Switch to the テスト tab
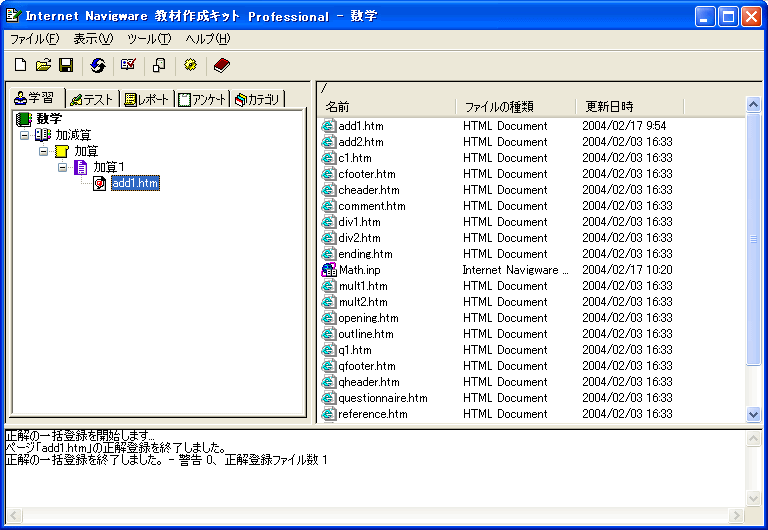768x530 pixels. [x=92, y=99]
